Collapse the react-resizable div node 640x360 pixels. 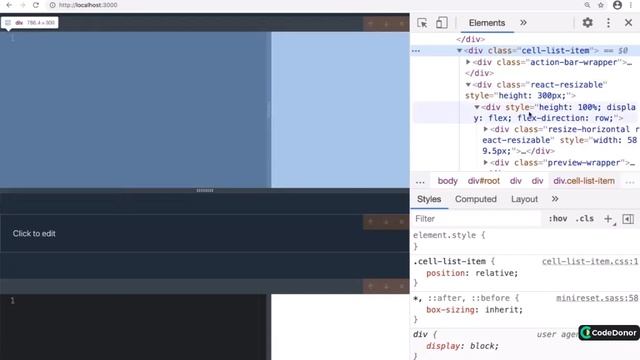[x=468, y=84]
